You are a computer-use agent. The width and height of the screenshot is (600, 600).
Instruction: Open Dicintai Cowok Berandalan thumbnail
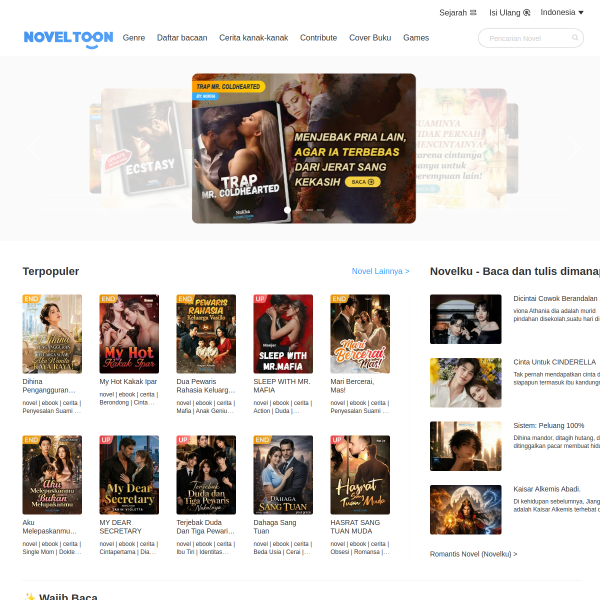(x=465, y=319)
